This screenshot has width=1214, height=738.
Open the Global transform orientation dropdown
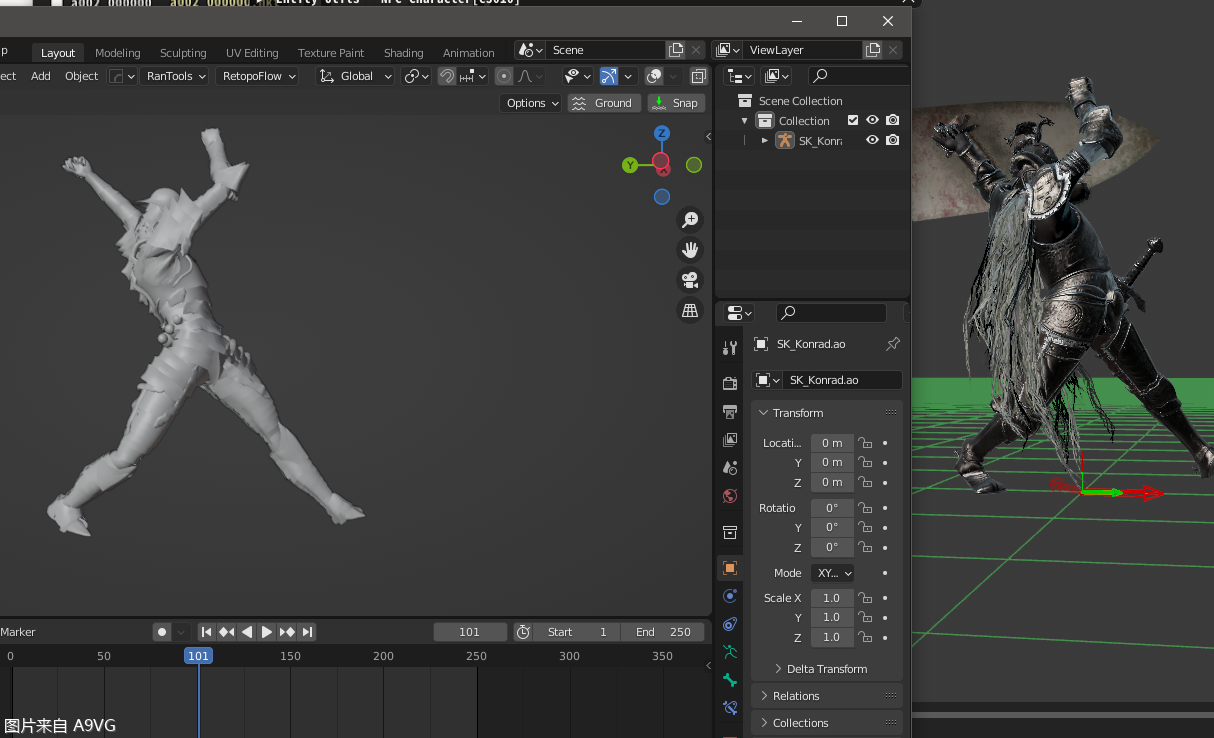356,76
